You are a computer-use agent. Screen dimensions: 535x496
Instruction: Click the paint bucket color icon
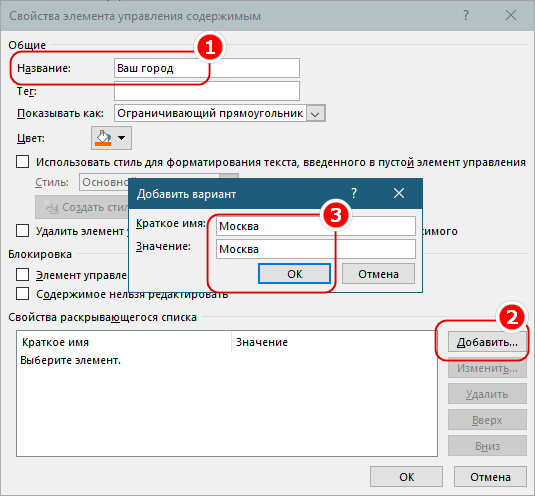tap(104, 138)
